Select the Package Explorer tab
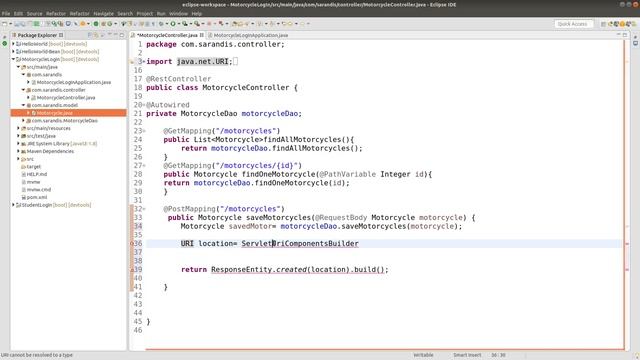Viewport: 640px width, 360px height. 37,35
